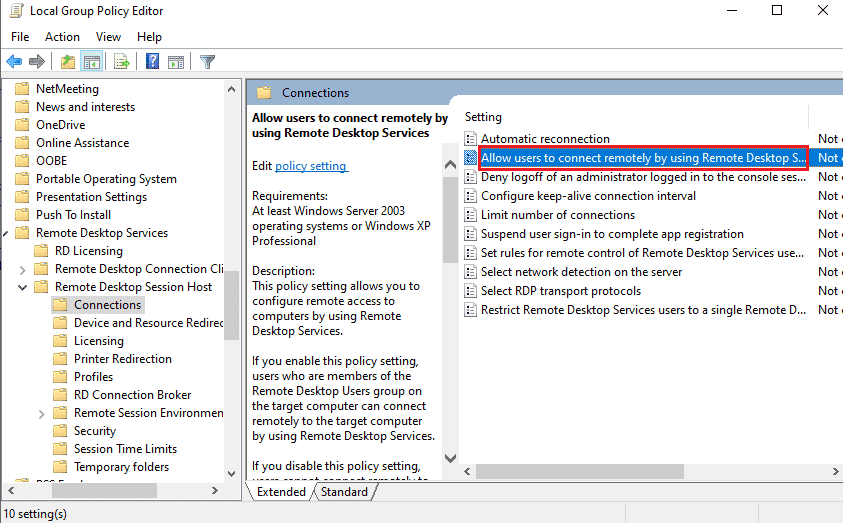Click the Connections header in right pane

tap(316, 93)
